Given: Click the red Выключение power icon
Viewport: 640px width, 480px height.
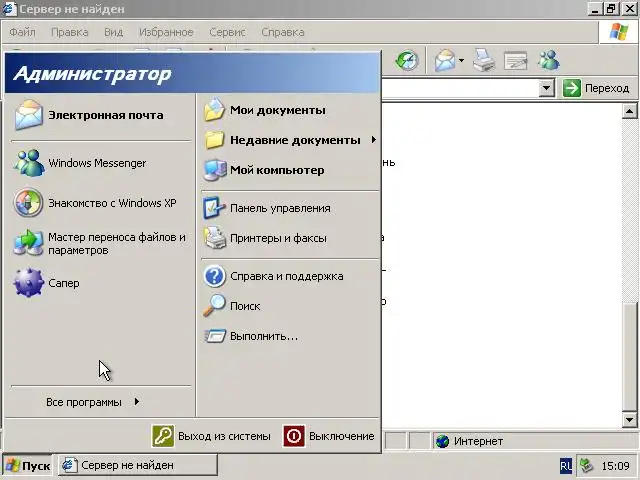Looking at the screenshot, I should click(x=294, y=436).
